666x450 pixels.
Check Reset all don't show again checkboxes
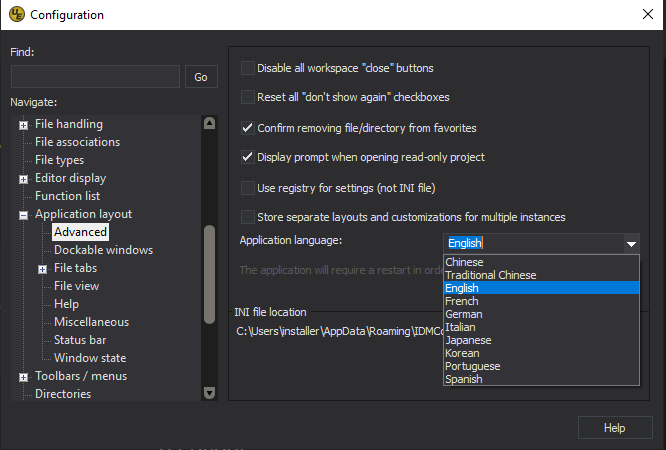pyautogui.click(x=248, y=97)
